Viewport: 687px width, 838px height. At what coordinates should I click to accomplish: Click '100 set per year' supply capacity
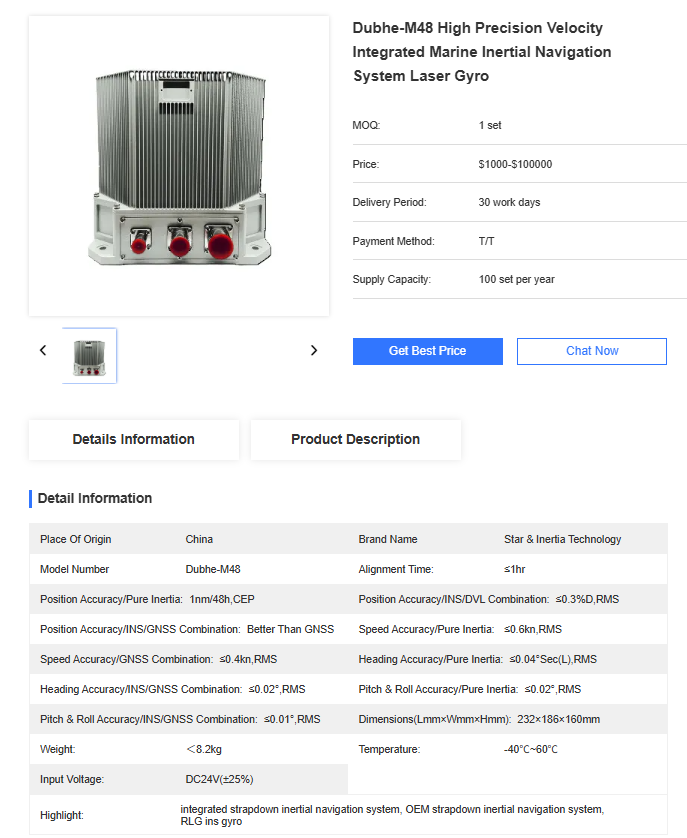click(x=516, y=280)
